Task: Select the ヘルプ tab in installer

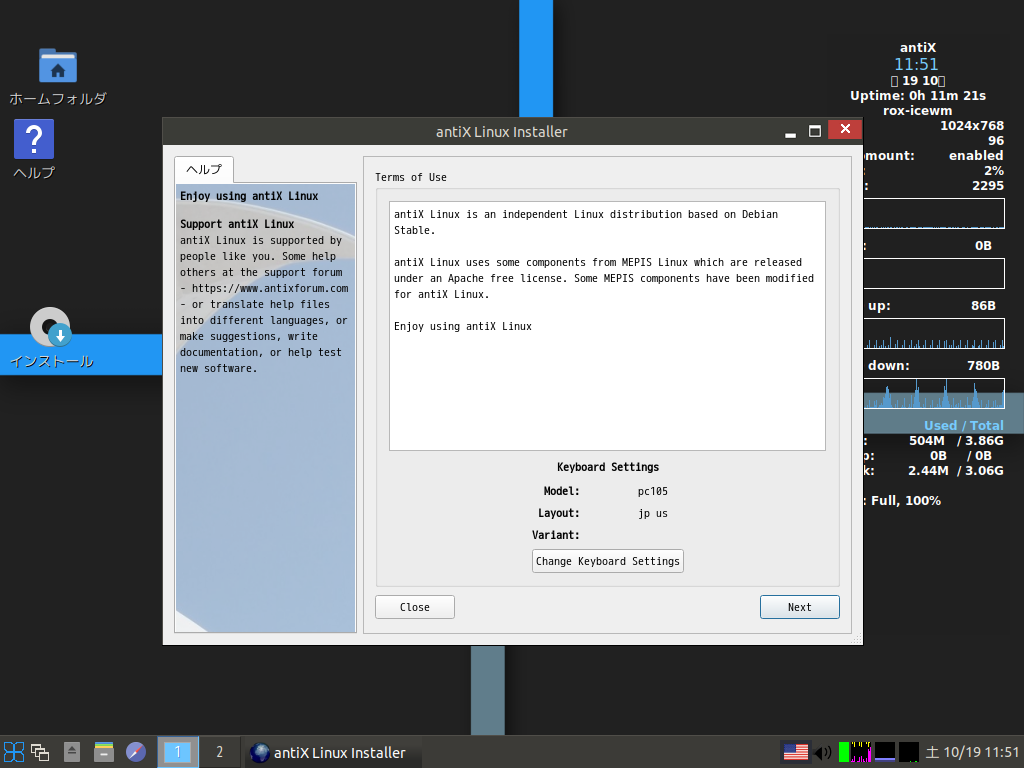Action: pos(204,170)
